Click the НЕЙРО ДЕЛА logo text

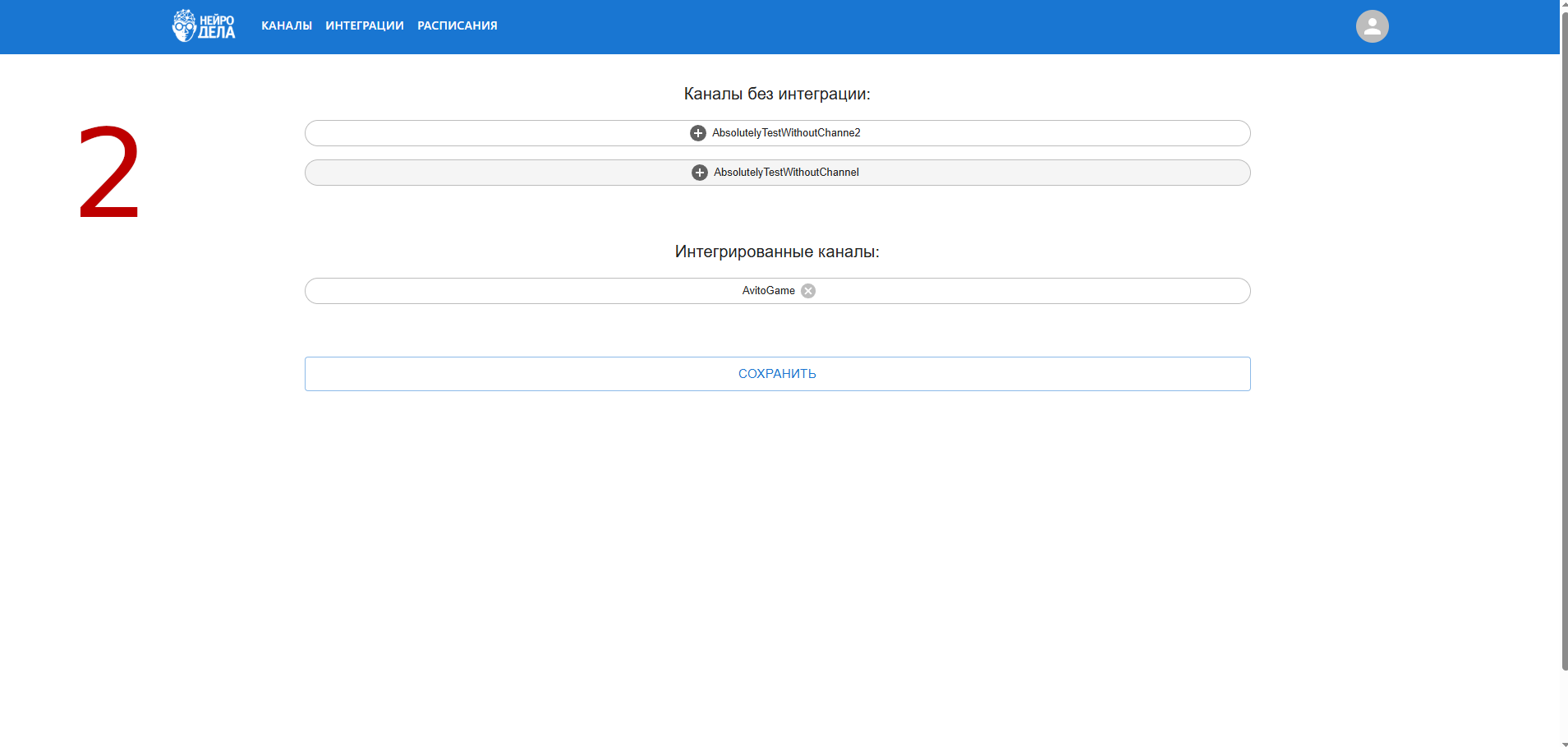tap(217, 26)
